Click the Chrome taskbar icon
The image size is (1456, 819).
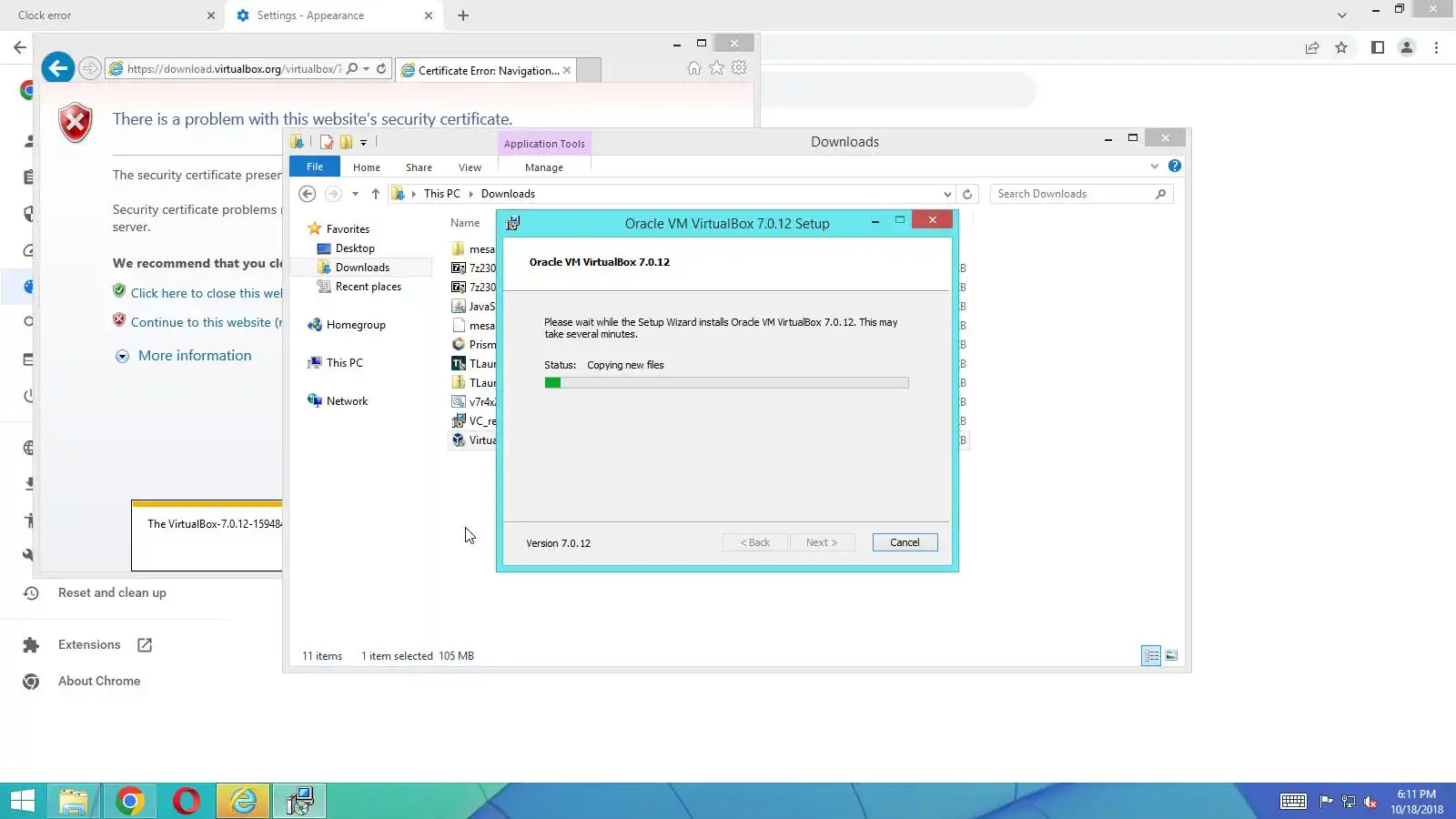point(130,801)
